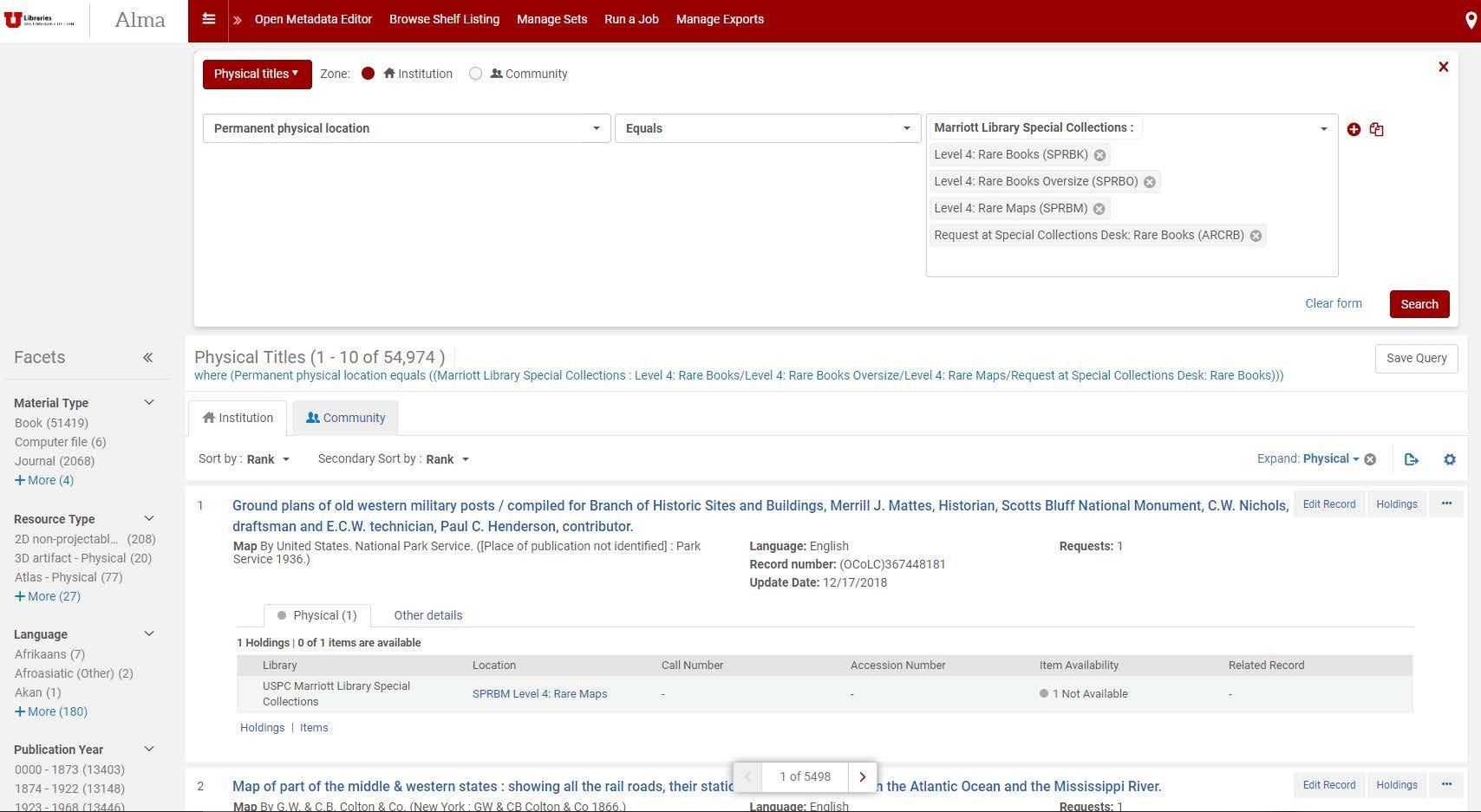The width and height of the screenshot is (1481, 812).
Task: Click the University Libraries logo
Action: (x=39, y=19)
